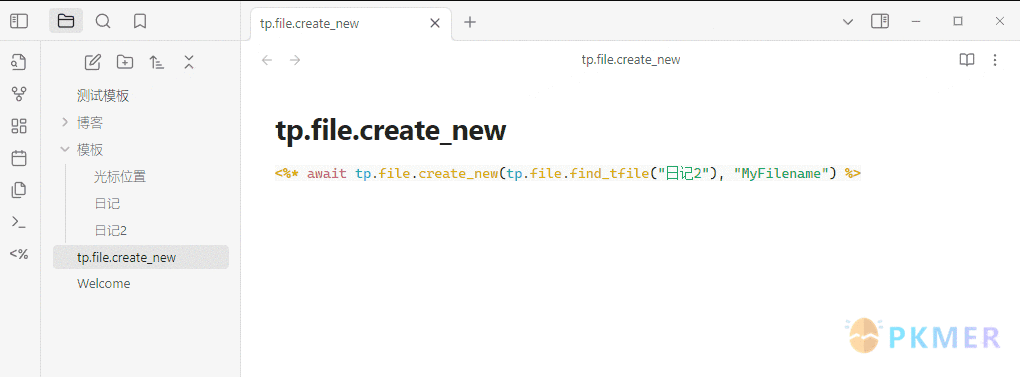Click the await keyword in code
Image resolution: width=1020 pixels, height=377 pixels.
327,174
